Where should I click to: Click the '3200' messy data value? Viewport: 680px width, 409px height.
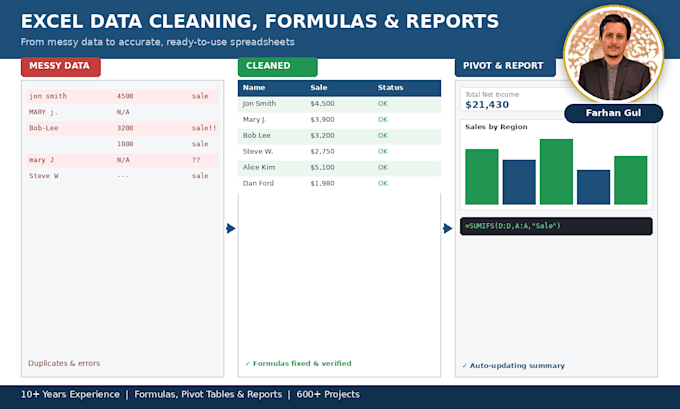tap(125, 128)
